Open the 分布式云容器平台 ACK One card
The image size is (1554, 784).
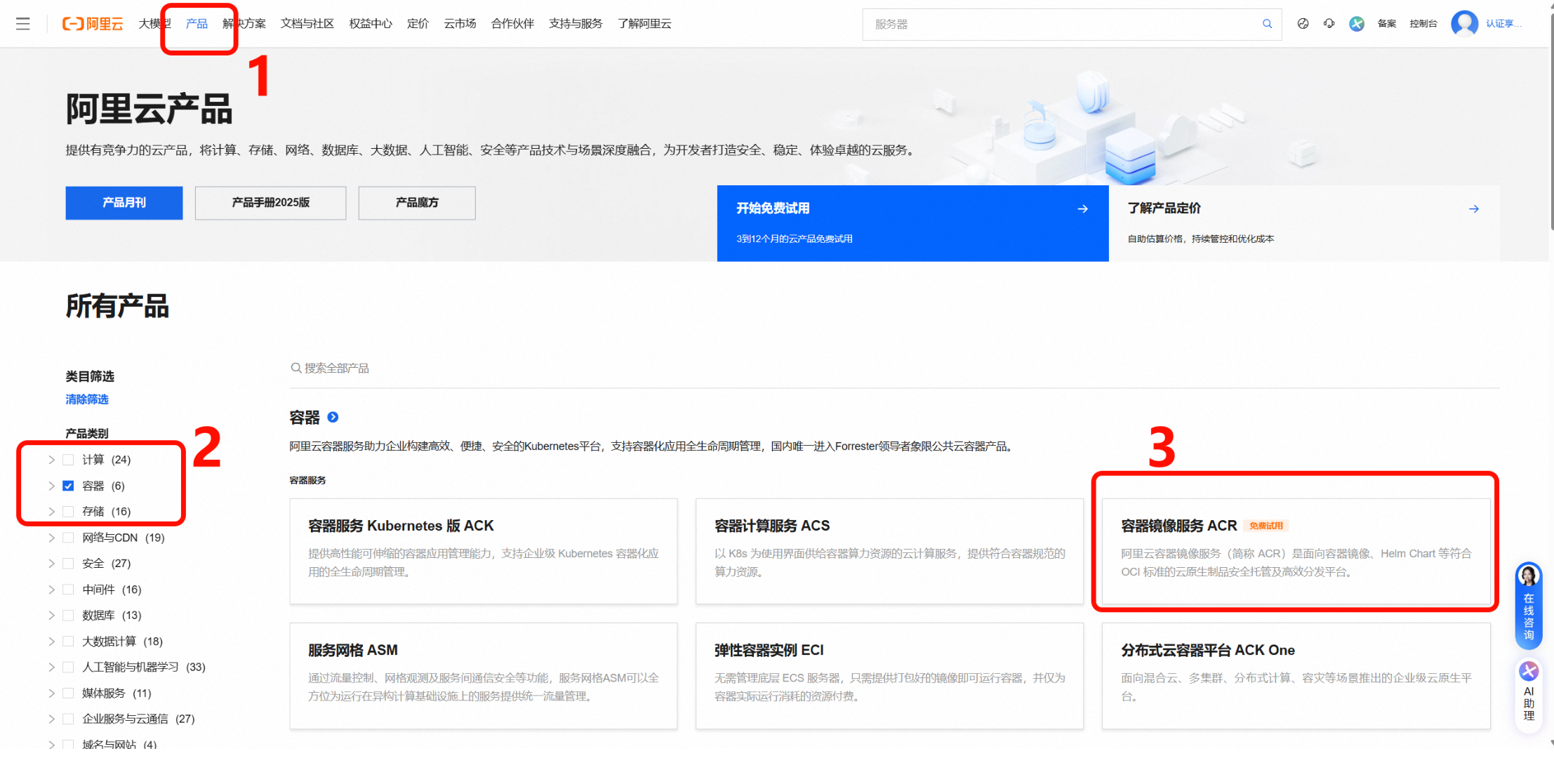1296,676
